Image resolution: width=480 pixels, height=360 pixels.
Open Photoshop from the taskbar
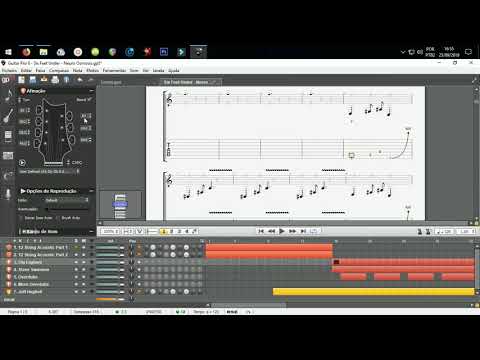(x=164, y=52)
